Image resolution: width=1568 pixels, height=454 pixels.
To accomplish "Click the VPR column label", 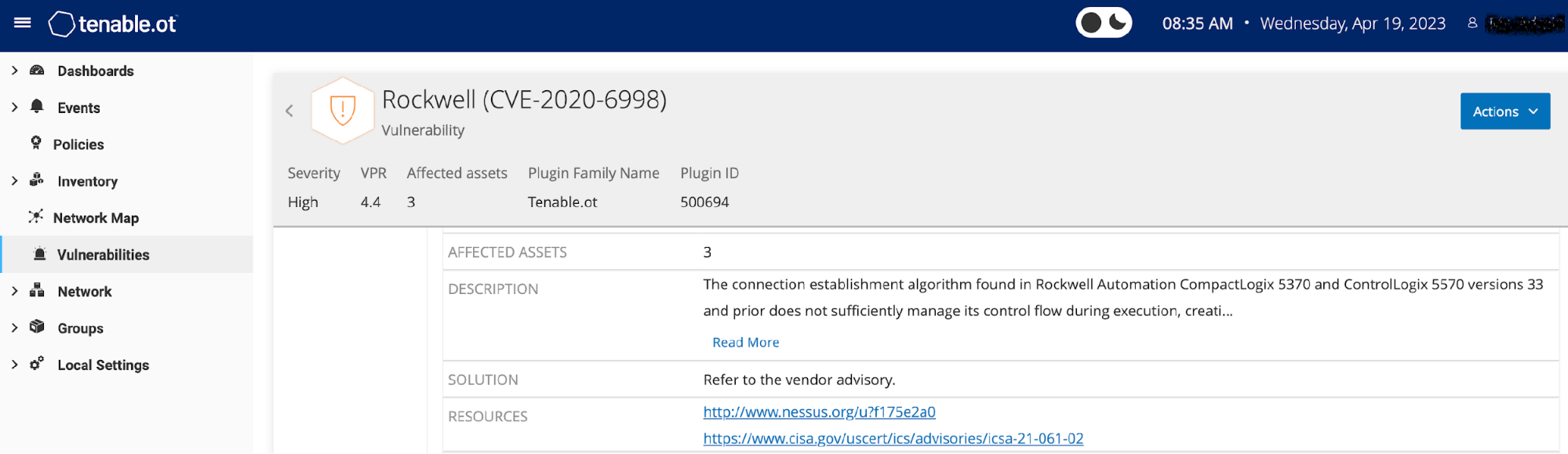I will pyautogui.click(x=373, y=173).
